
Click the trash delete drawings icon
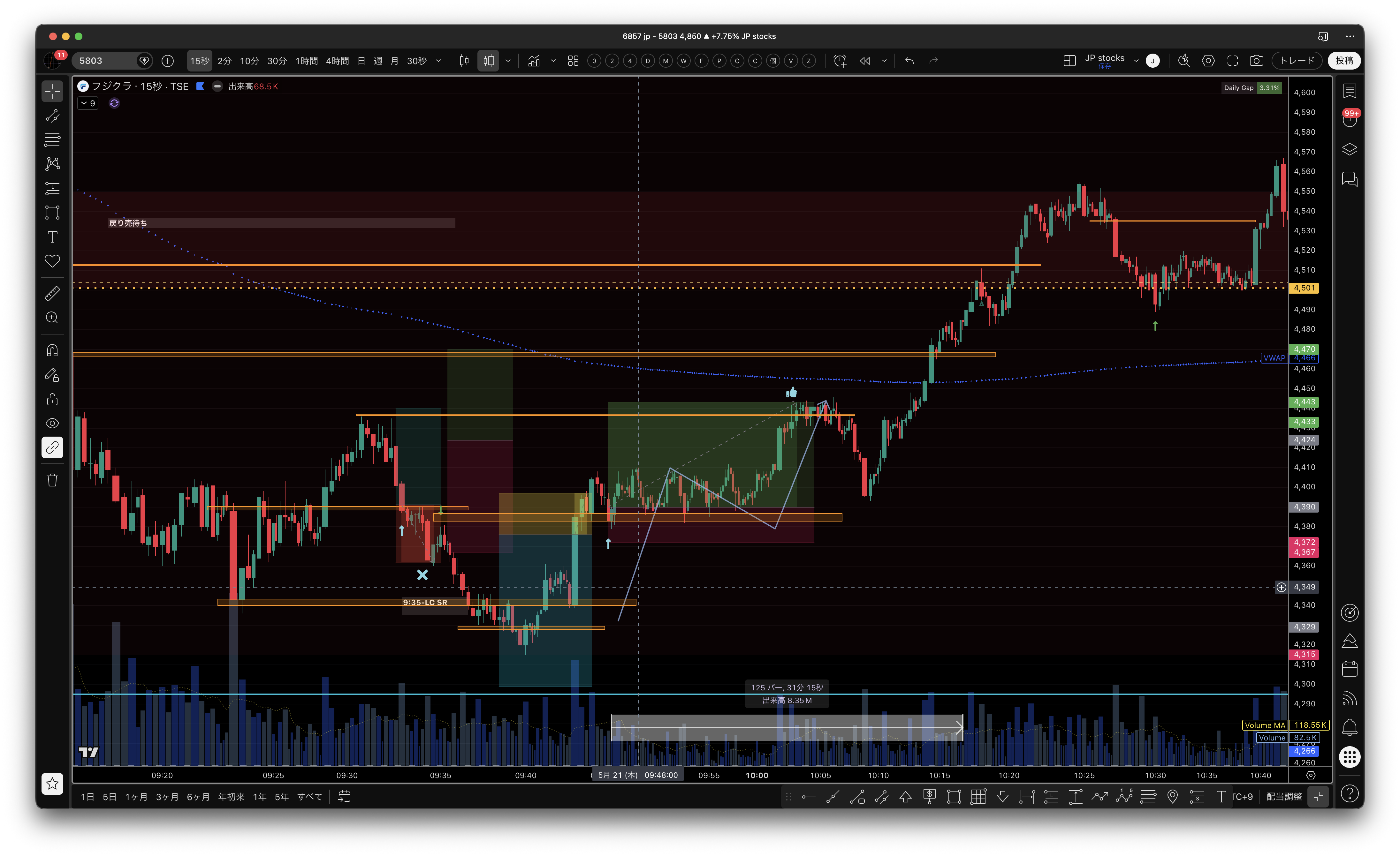pyautogui.click(x=52, y=481)
